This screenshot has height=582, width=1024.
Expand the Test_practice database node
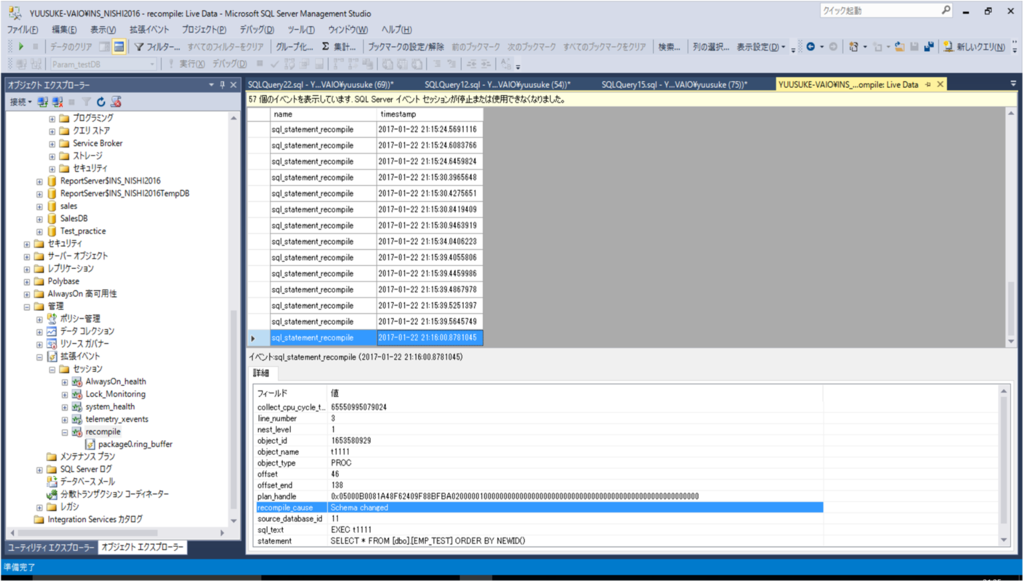click(39, 231)
